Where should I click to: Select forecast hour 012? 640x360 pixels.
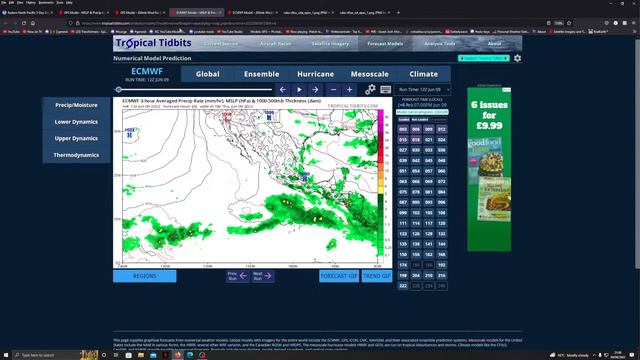click(441, 129)
